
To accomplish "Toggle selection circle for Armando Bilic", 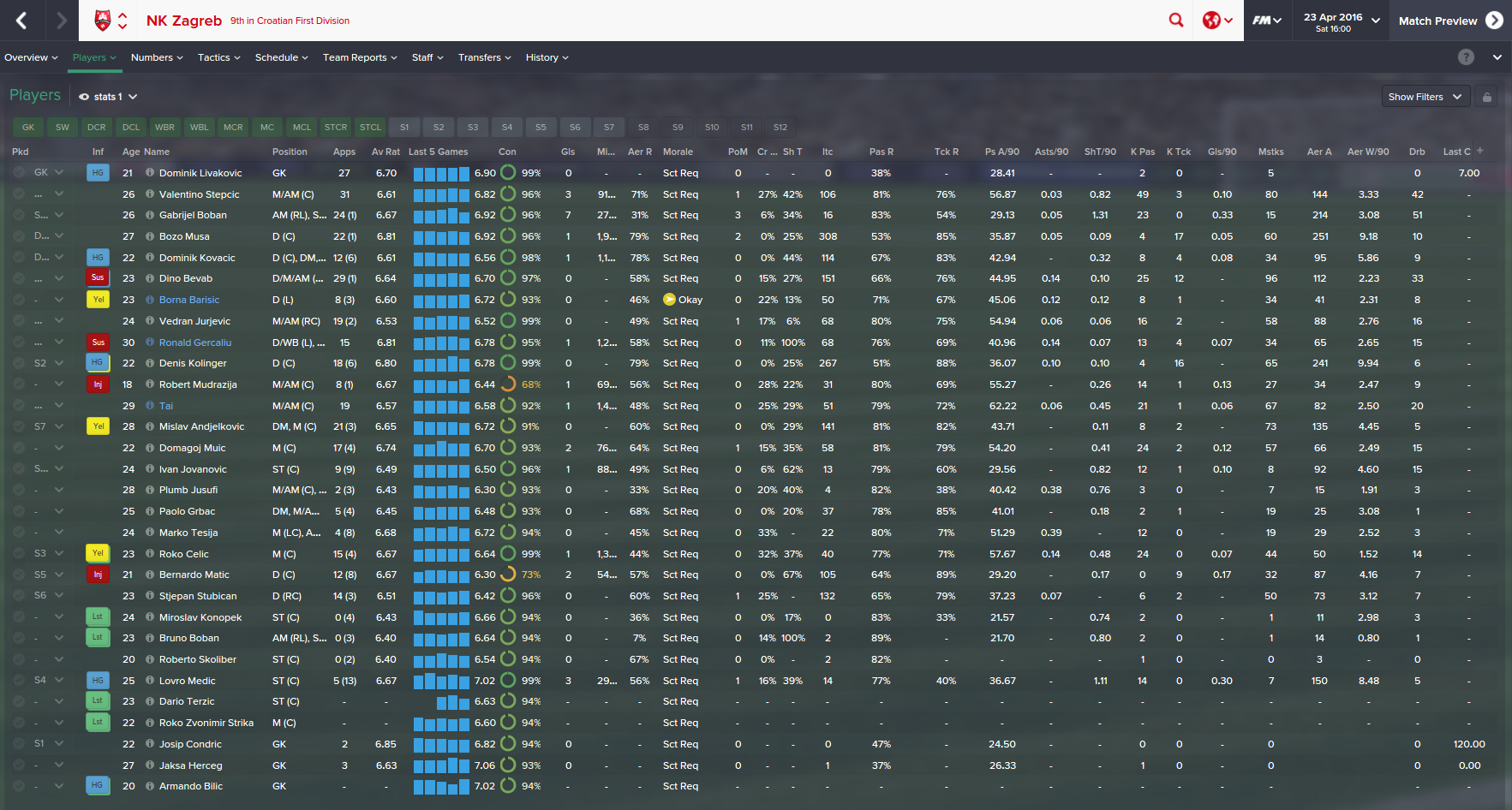I will pos(19,786).
